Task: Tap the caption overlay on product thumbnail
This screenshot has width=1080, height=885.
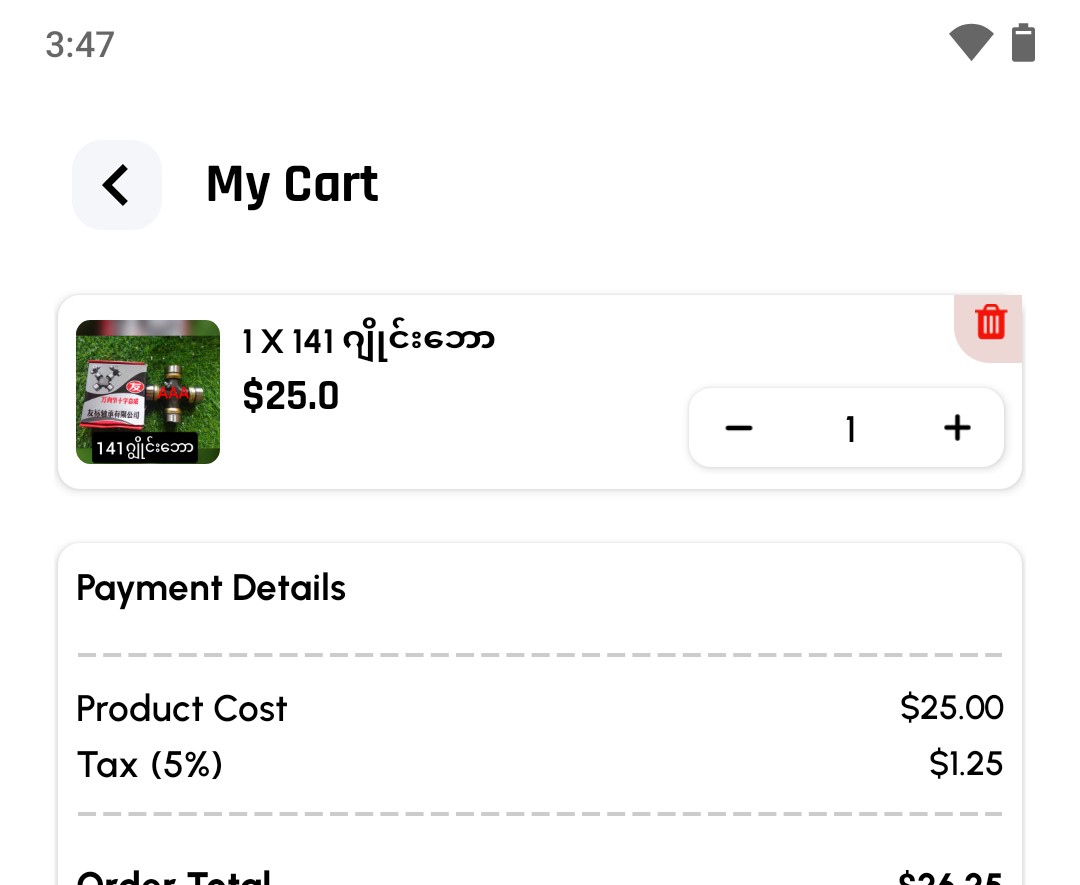Action: [x=146, y=449]
